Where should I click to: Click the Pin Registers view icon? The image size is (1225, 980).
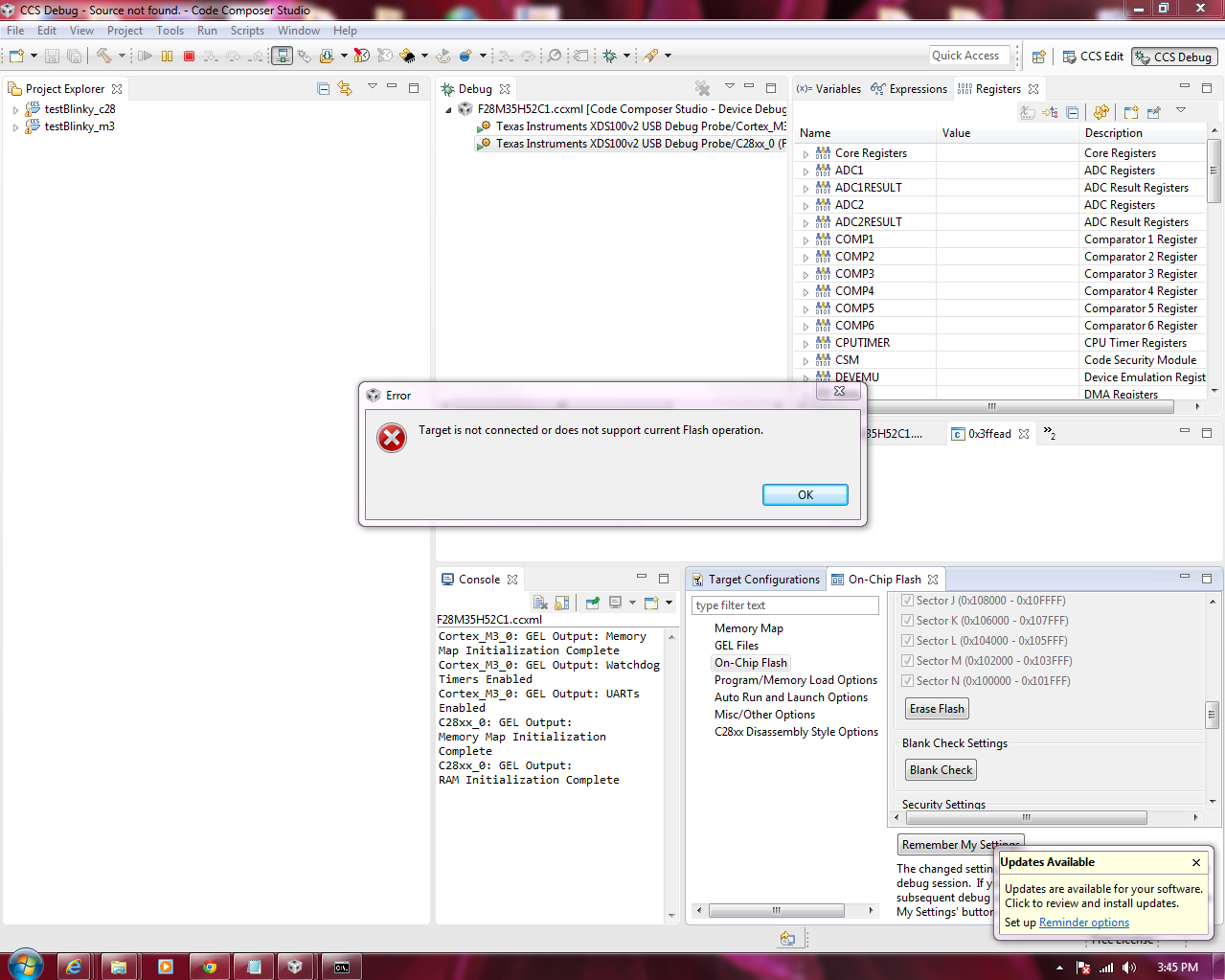pyautogui.click(x=1154, y=112)
